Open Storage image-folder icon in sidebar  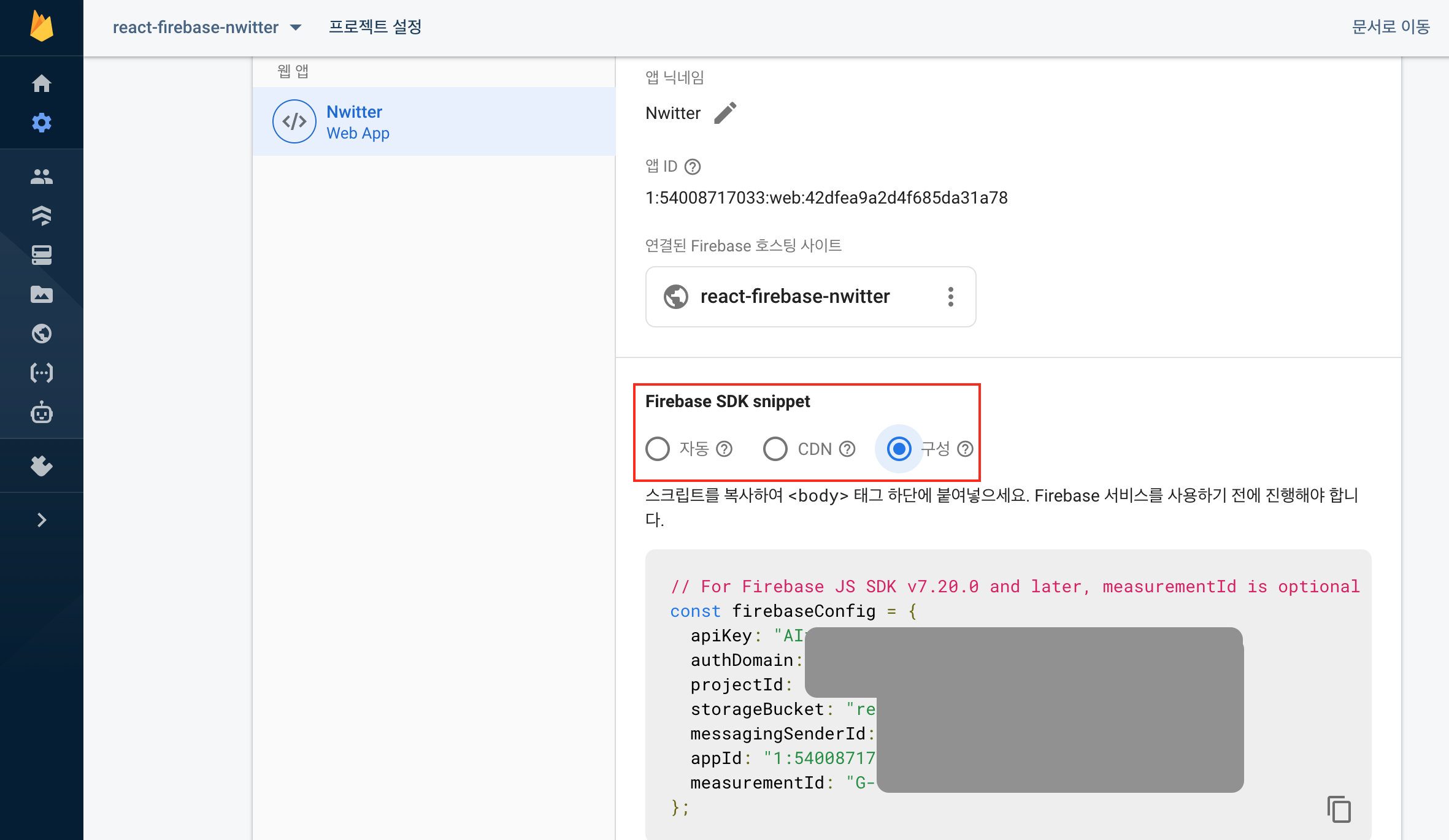click(42, 294)
